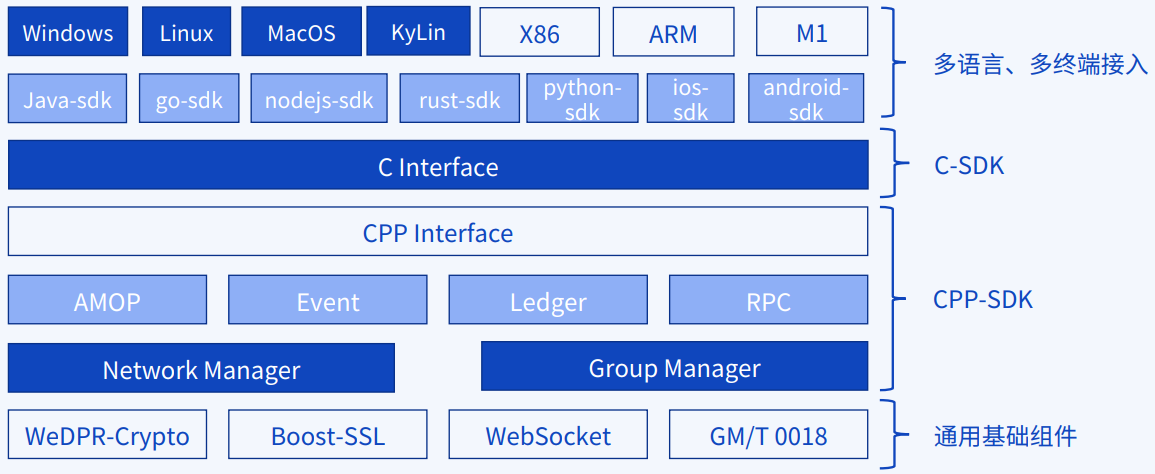This screenshot has width=1155, height=474.
Task: Select the Event module box
Action: 328,299
